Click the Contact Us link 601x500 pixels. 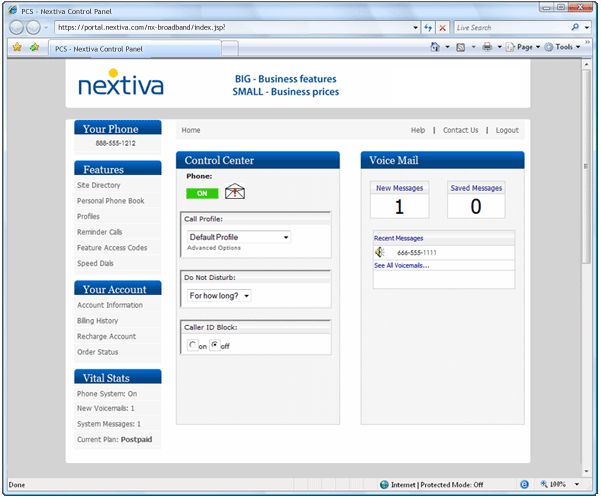[460, 130]
